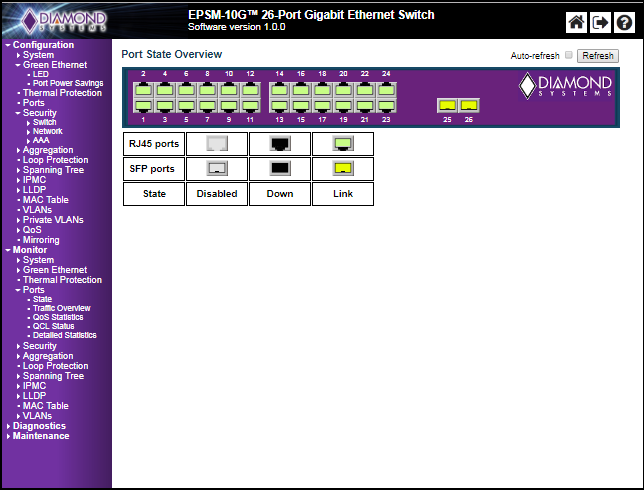Select RJ45 port 17 icon
This screenshot has height=490, width=644.
click(x=322, y=105)
